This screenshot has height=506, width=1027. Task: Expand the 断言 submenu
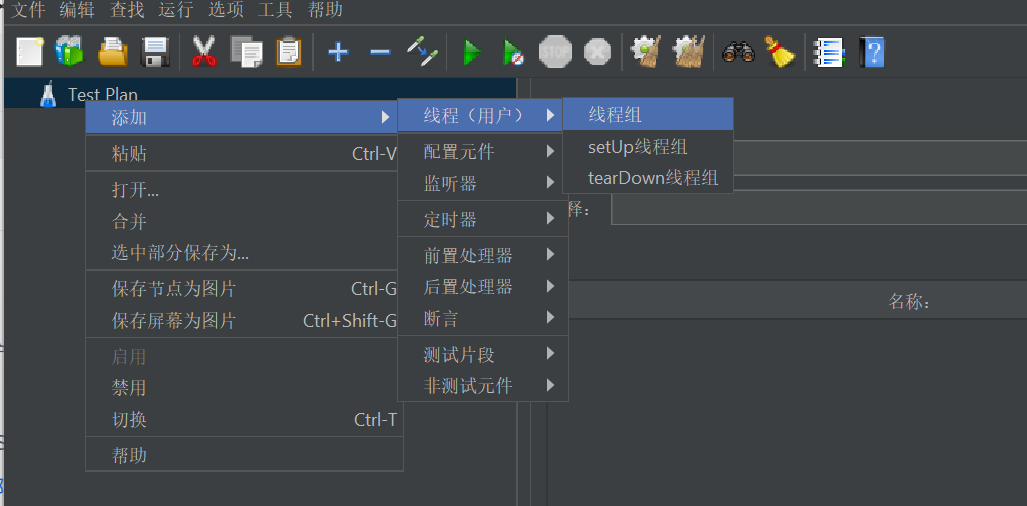(483, 318)
